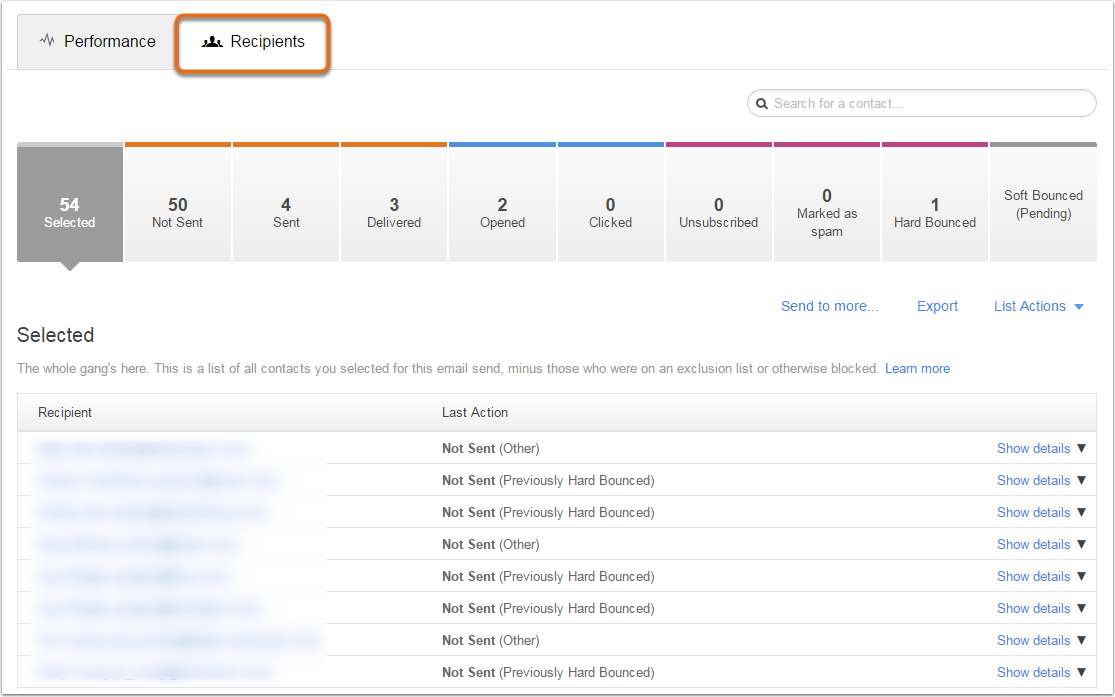Filter by 2 Opened recipients
The height and width of the screenshot is (697, 1115).
click(x=502, y=203)
